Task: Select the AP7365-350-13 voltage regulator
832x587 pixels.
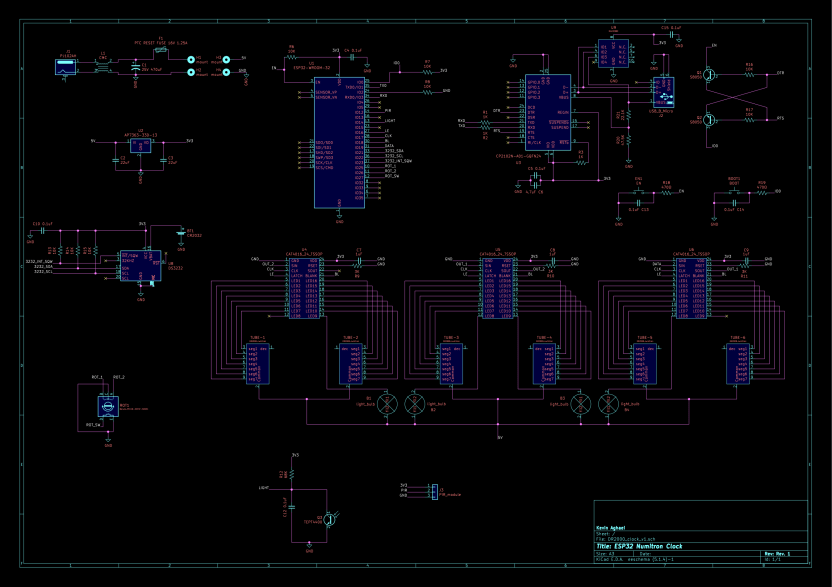Action: click(x=140, y=145)
